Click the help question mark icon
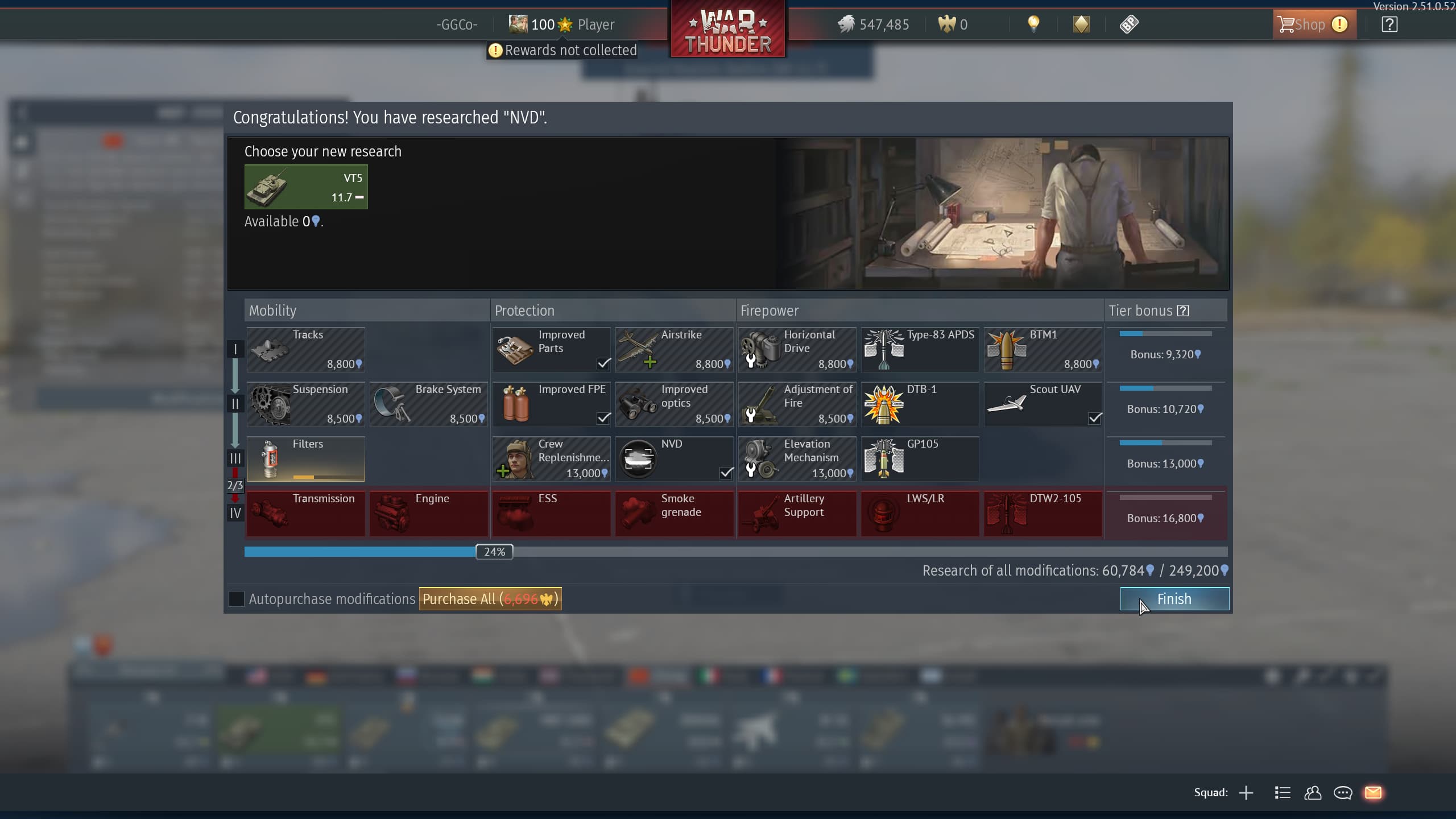Viewport: 1456px width, 819px height. click(1388, 24)
